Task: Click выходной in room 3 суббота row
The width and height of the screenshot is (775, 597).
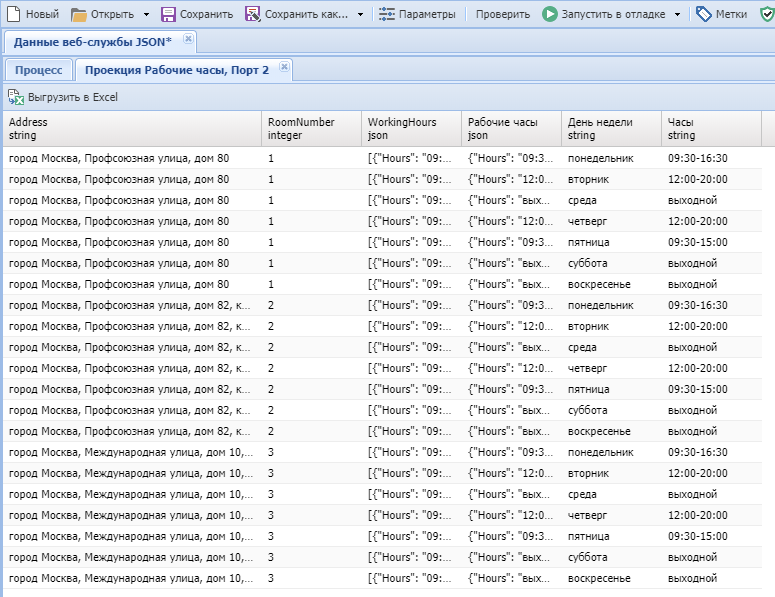Action: point(692,557)
